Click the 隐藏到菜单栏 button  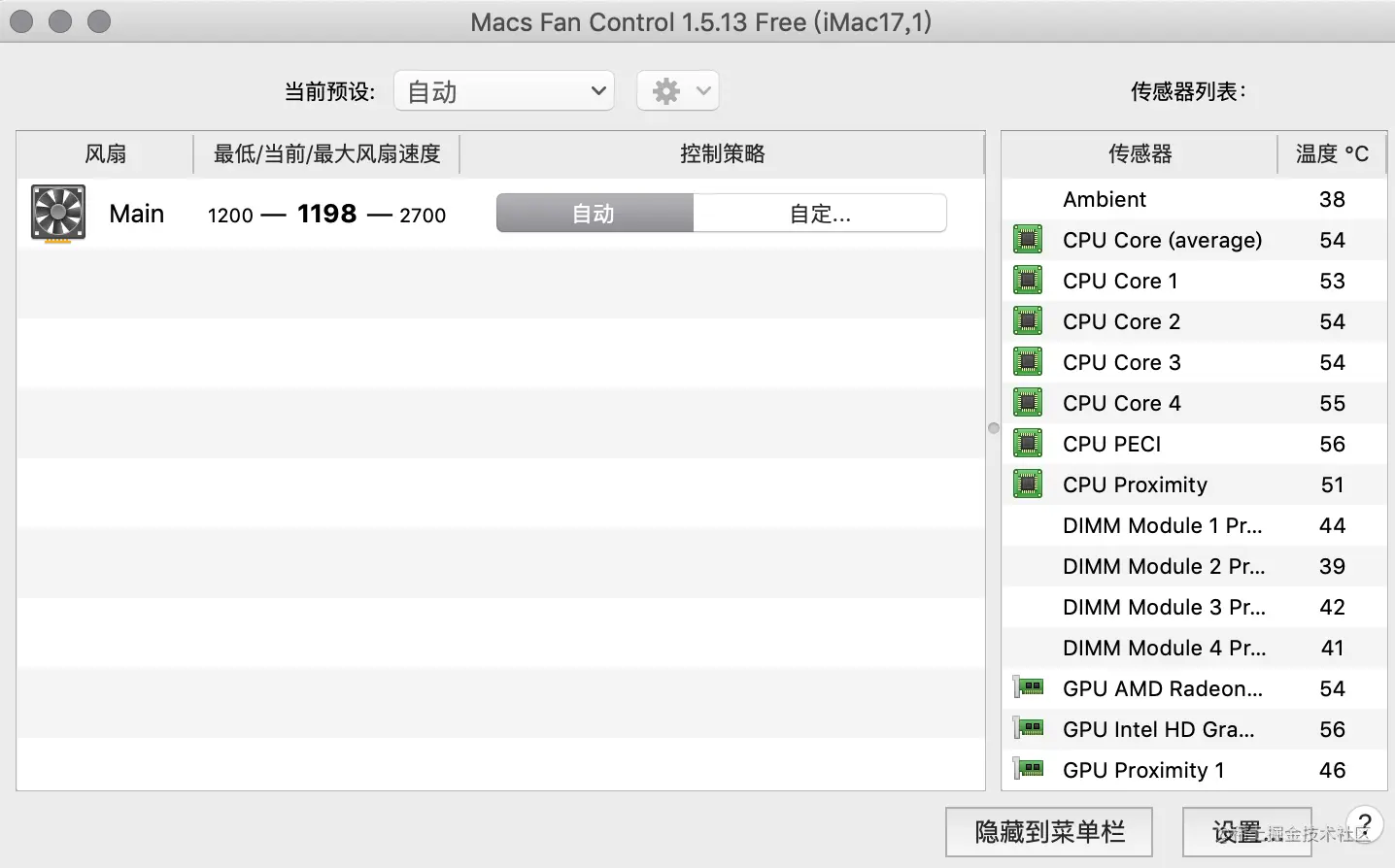(x=1049, y=832)
